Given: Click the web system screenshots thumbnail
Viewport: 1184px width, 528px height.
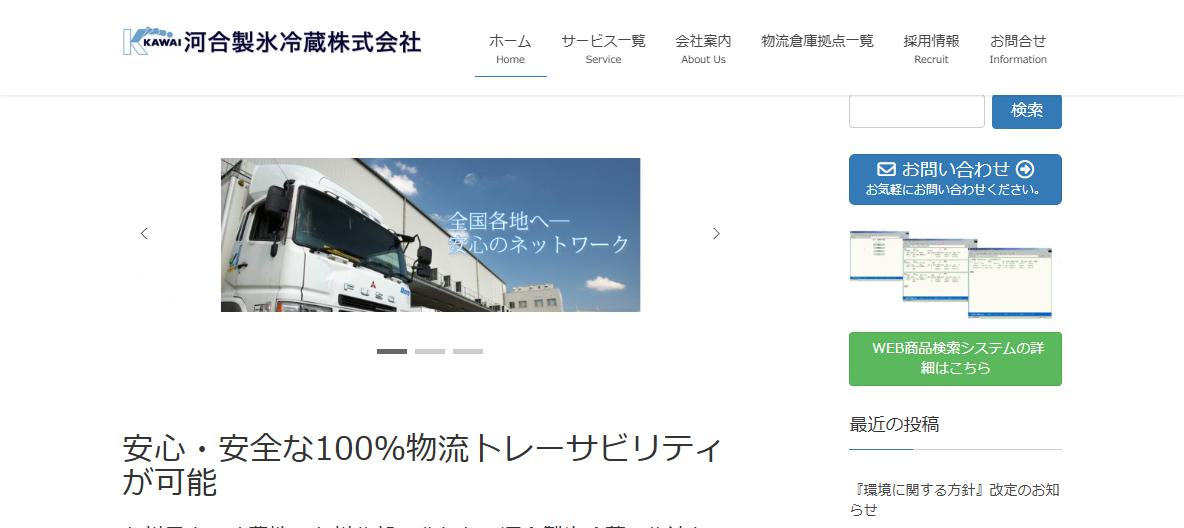Looking at the screenshot, I should 951,273.
